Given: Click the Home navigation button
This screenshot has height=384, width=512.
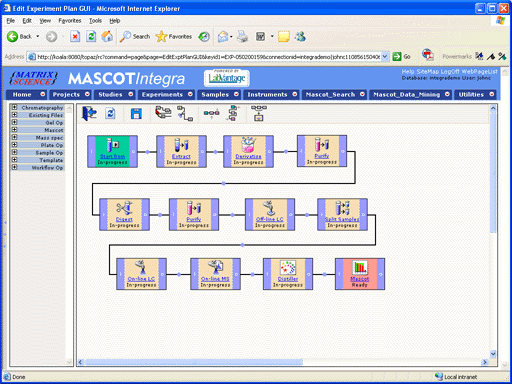Looking at the screenshot, I should click(26, 95).
